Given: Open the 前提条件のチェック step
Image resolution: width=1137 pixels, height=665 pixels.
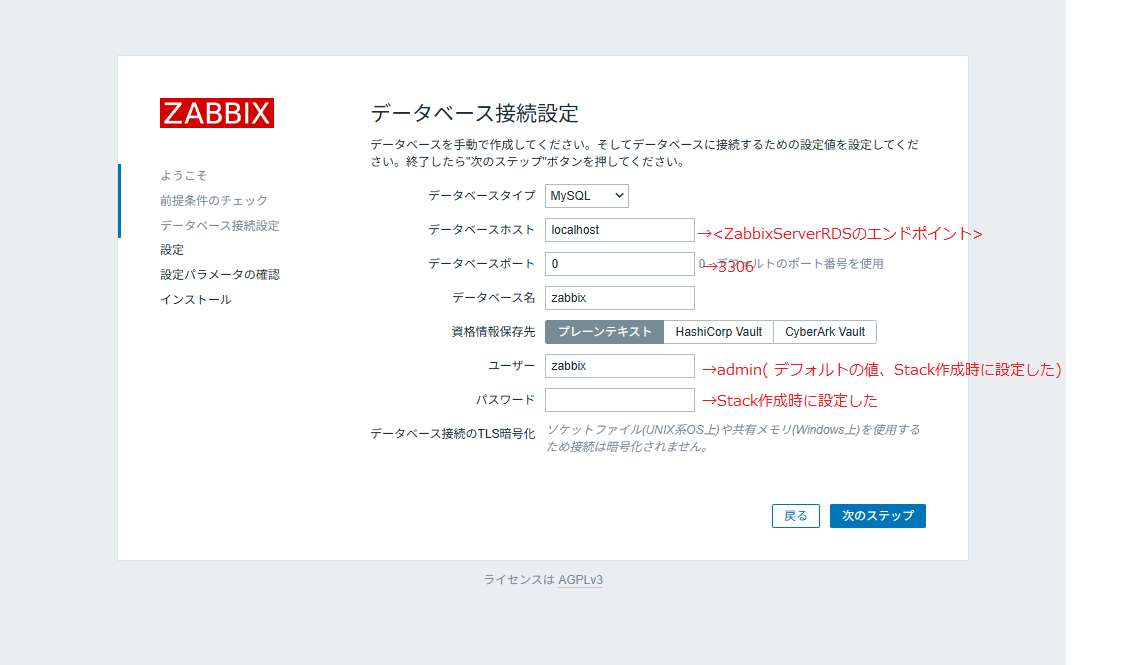Looking at the screenshot, I should 214,200.
